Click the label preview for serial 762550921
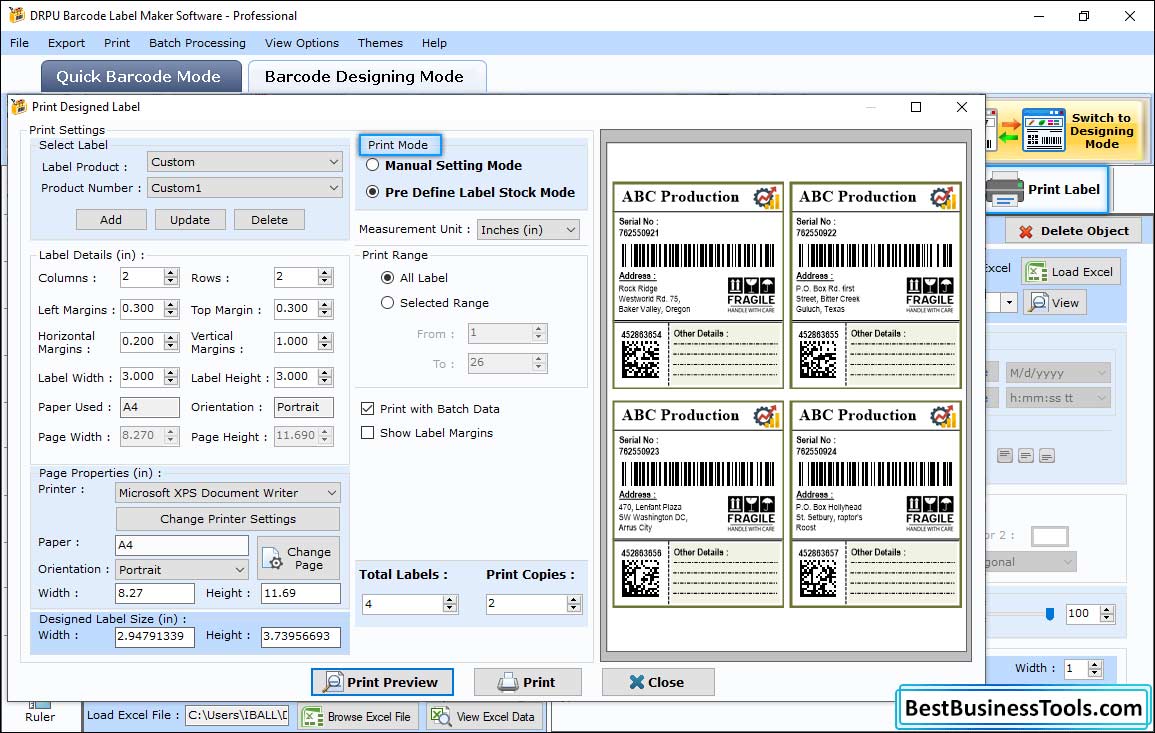This screenshot has height=733, width=1155. (x=698, y=285)
